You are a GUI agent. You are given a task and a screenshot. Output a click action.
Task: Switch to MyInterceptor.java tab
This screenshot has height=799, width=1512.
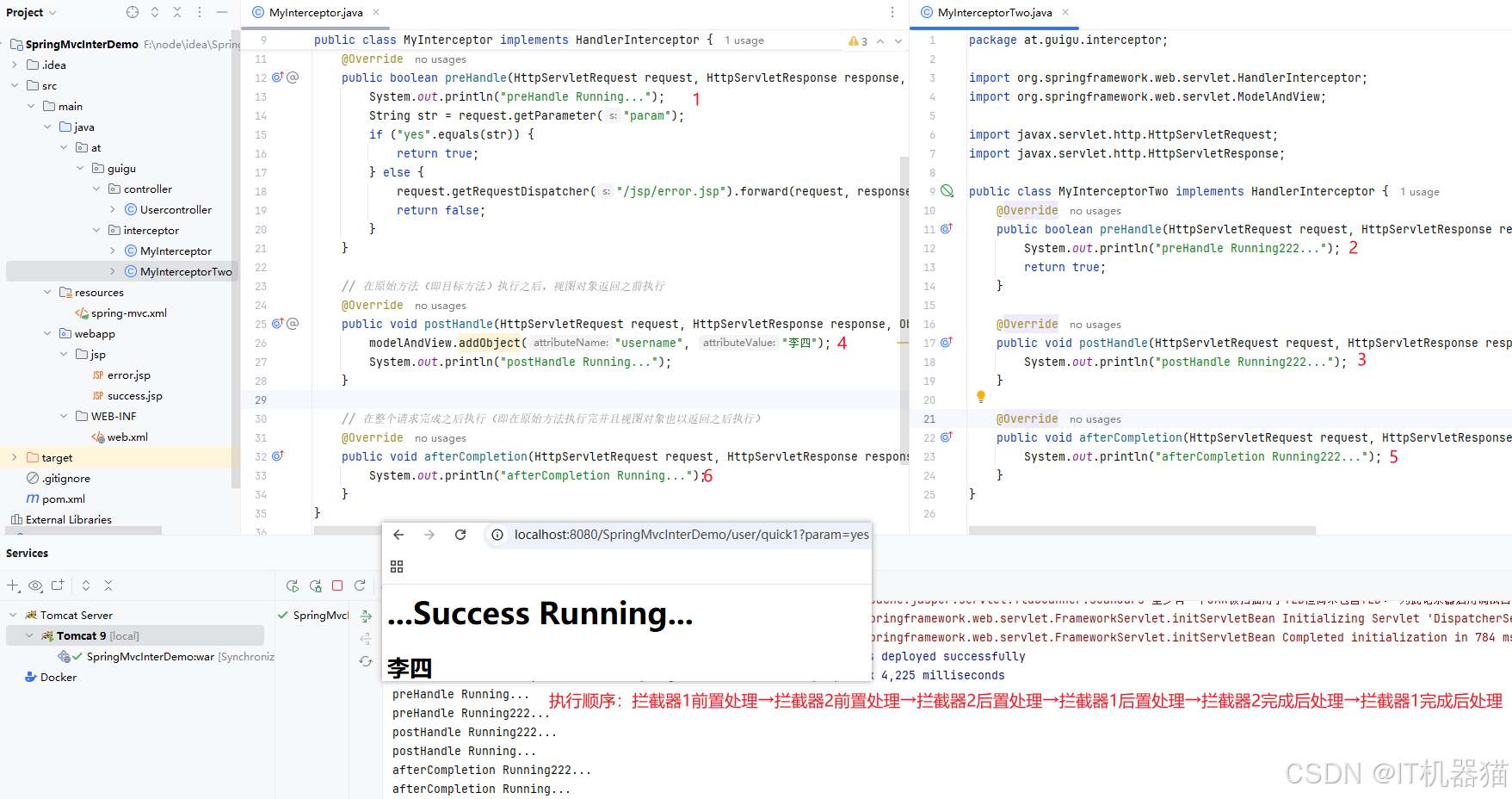pos(316,12)
